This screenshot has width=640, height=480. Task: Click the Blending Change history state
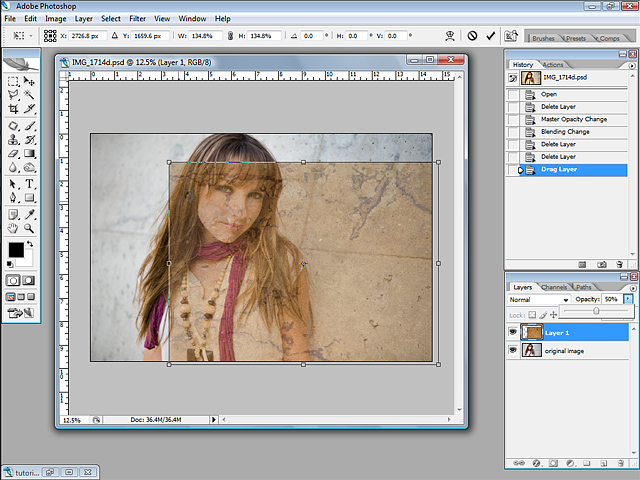pos(565,132)
